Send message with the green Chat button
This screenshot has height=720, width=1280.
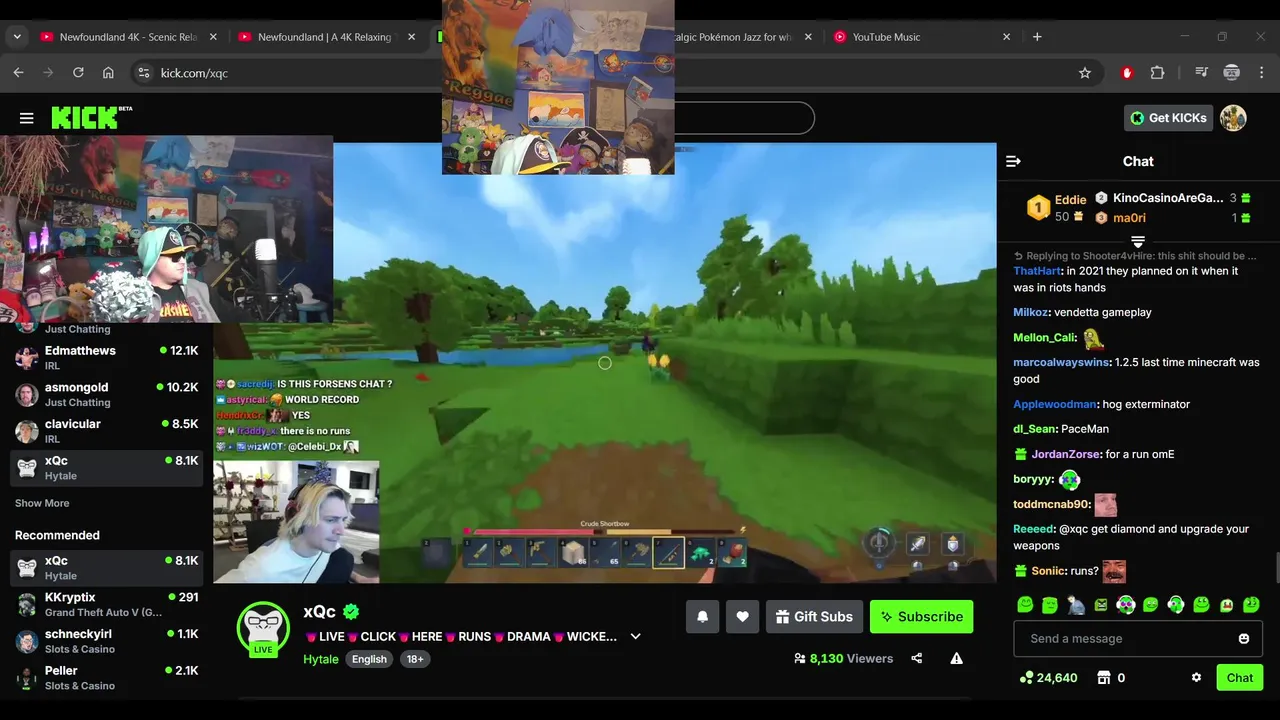(x=1240, y=677)
